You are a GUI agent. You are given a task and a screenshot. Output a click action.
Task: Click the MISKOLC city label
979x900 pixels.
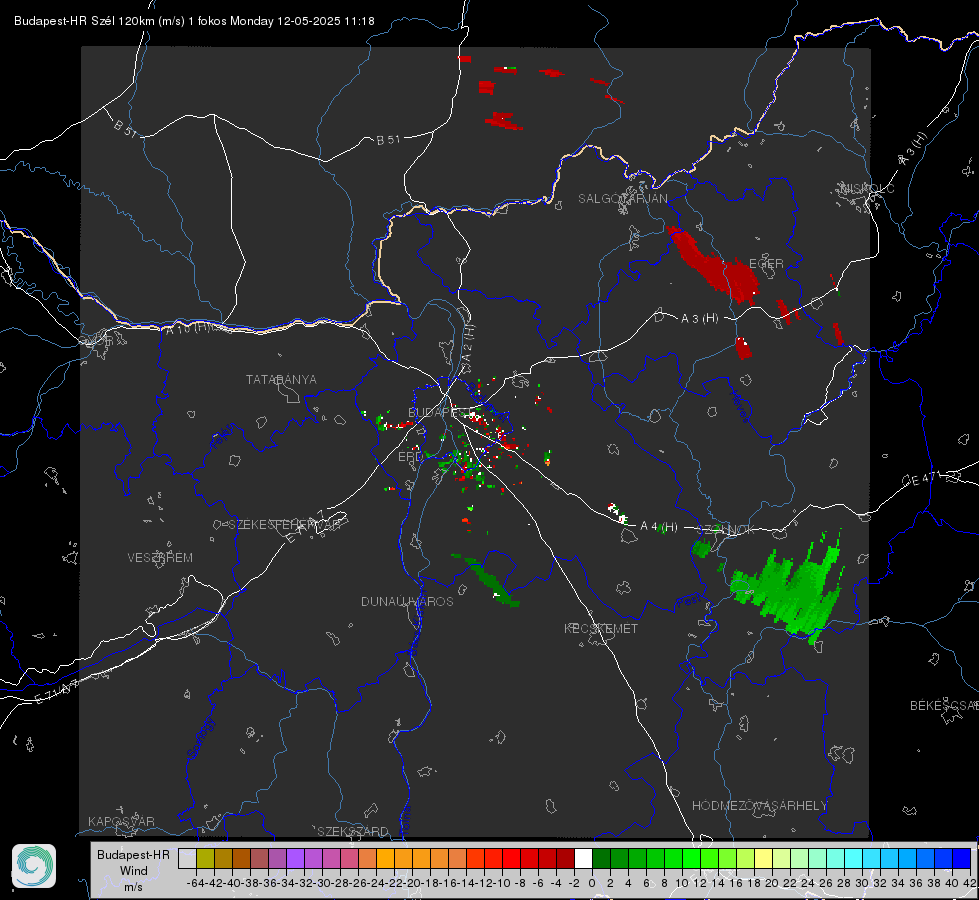click(x=867, y=188)
